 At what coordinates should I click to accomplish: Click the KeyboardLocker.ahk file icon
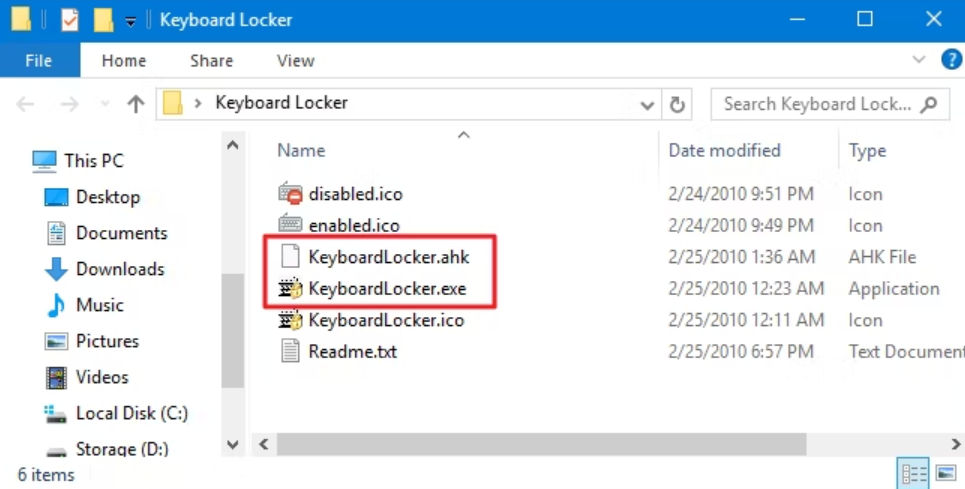tap(290, 256)
